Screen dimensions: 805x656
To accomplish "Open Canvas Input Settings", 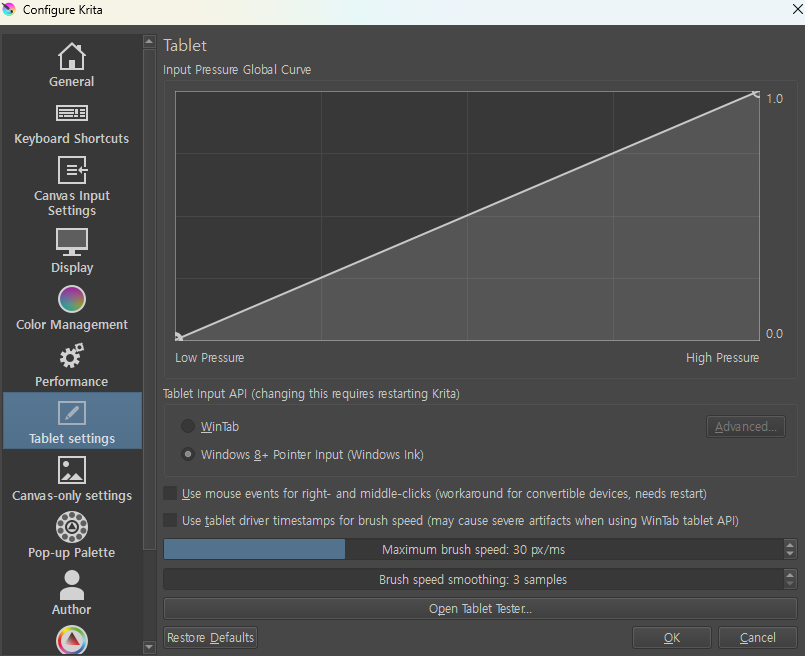I will 71,186.
